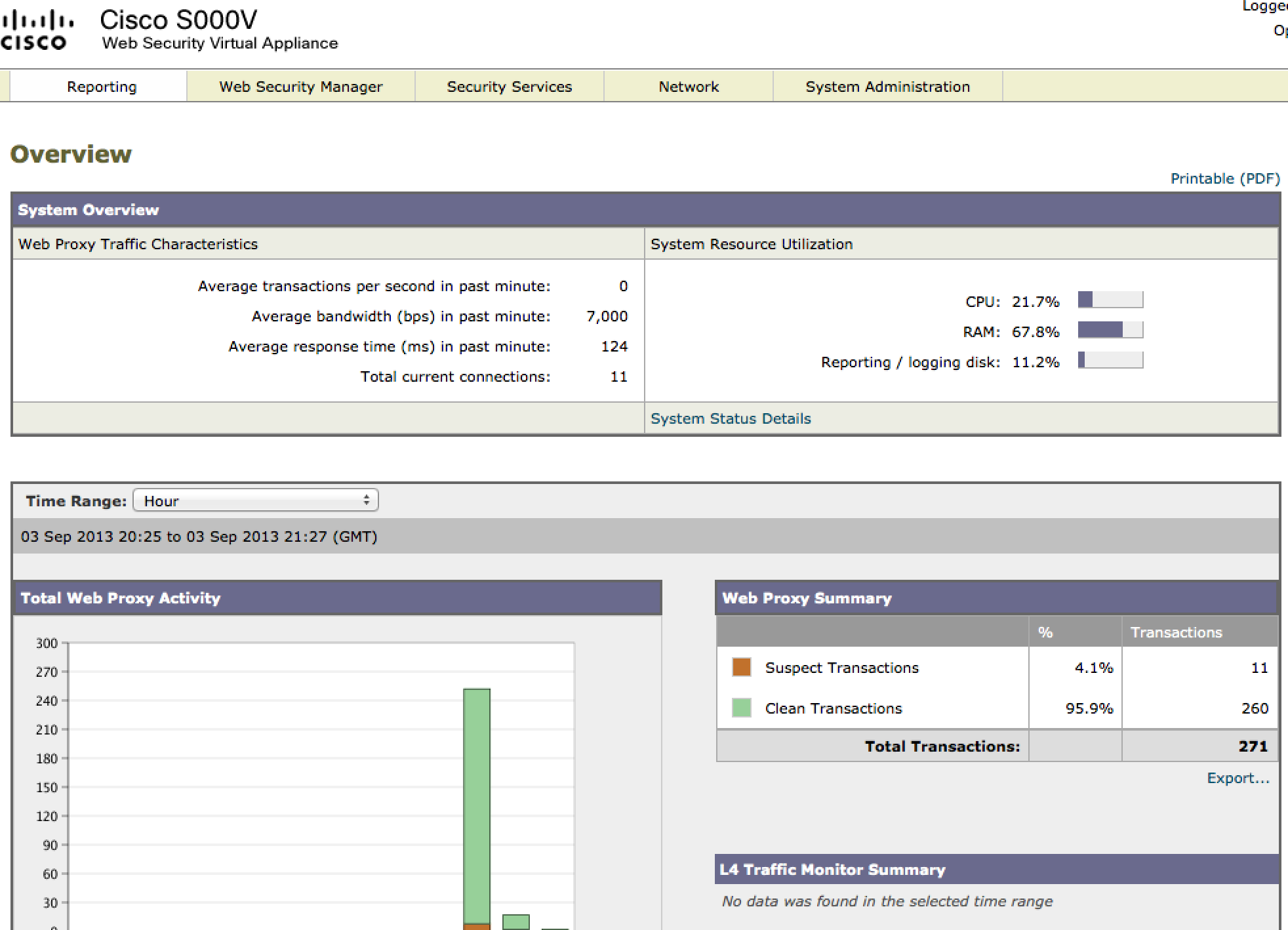Click Export below the Web Proxy Summary
Image resolution: width=1288 pixels, height=930 pixels.
[1237, 778]
